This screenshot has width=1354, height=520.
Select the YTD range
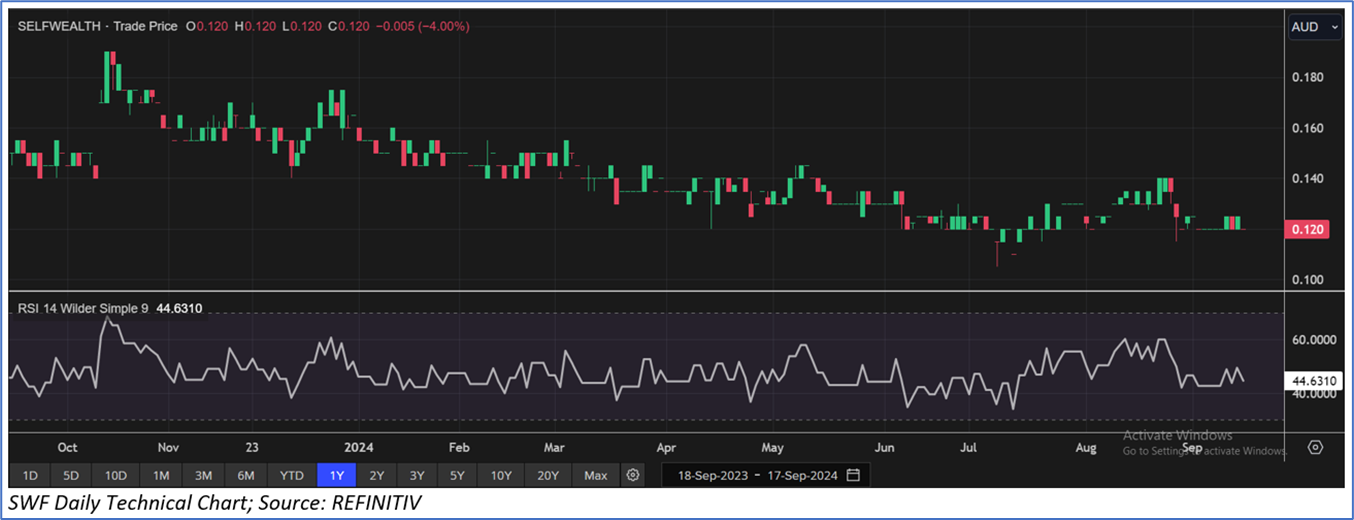292,475
